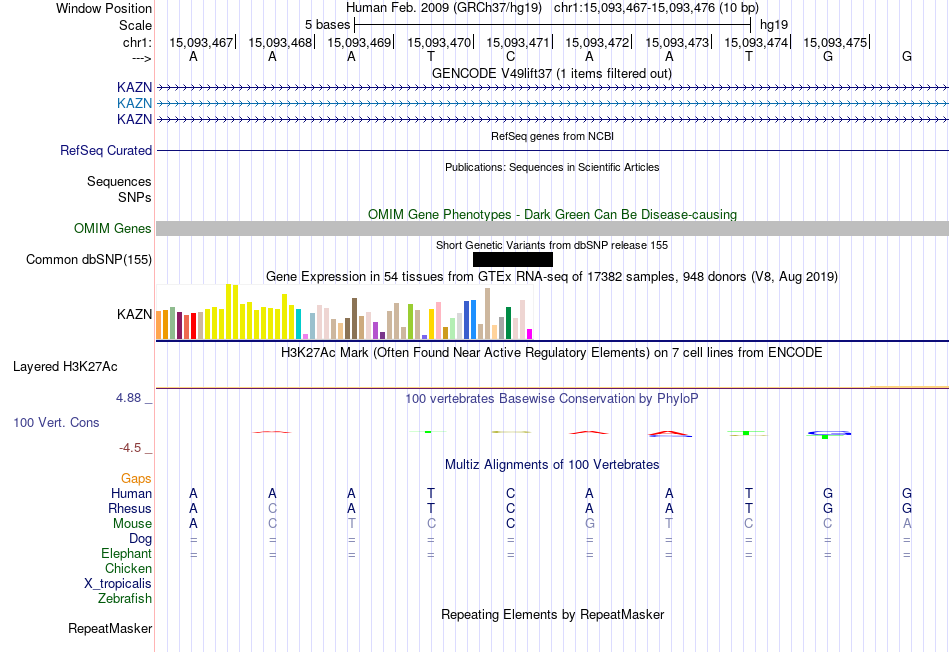Click the third KAZN transcript label
Screen dimensions: 950x652
[135, 119]
